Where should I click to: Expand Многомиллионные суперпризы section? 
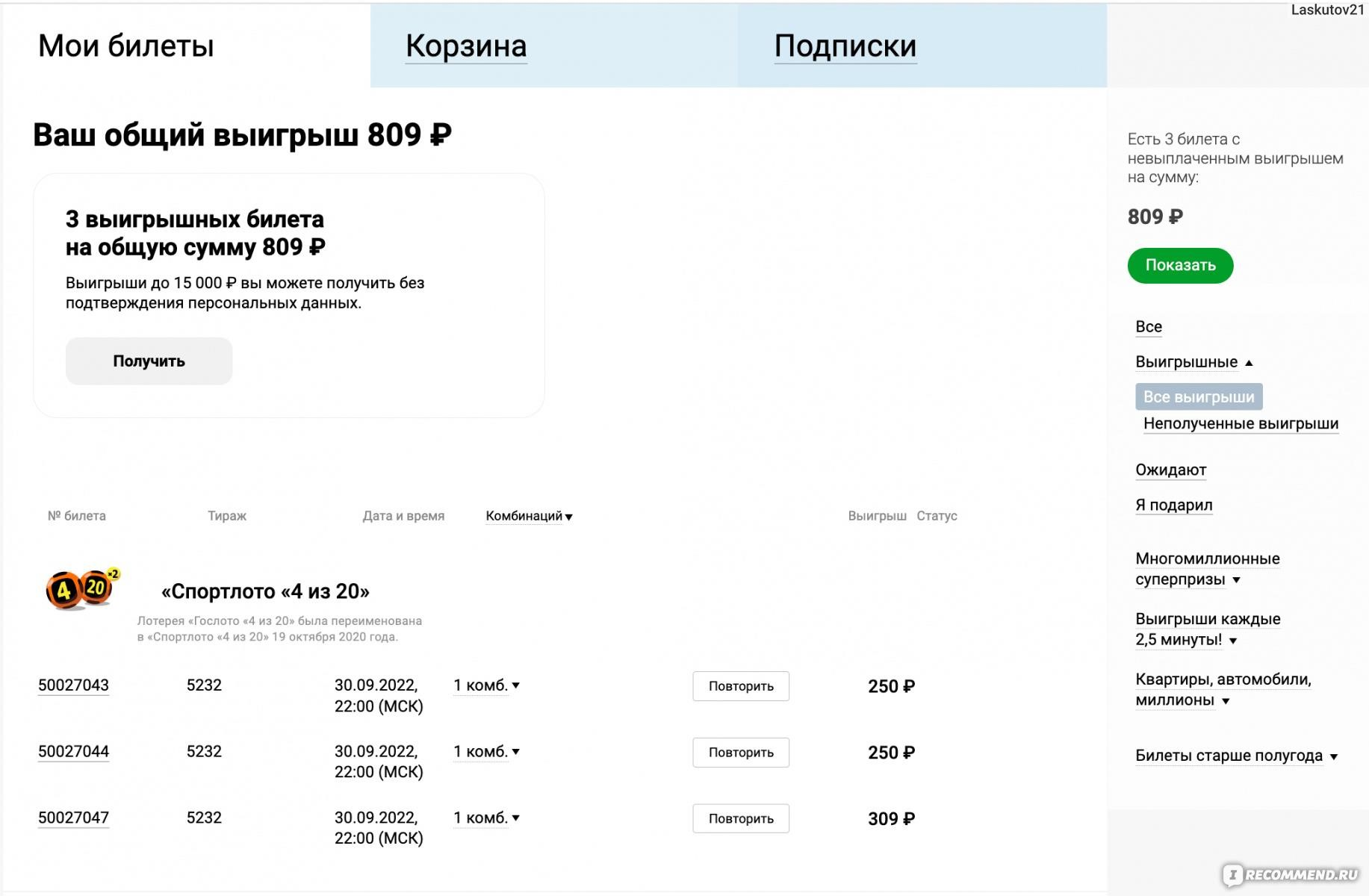pyautogui.click(x=1207, y=569)
